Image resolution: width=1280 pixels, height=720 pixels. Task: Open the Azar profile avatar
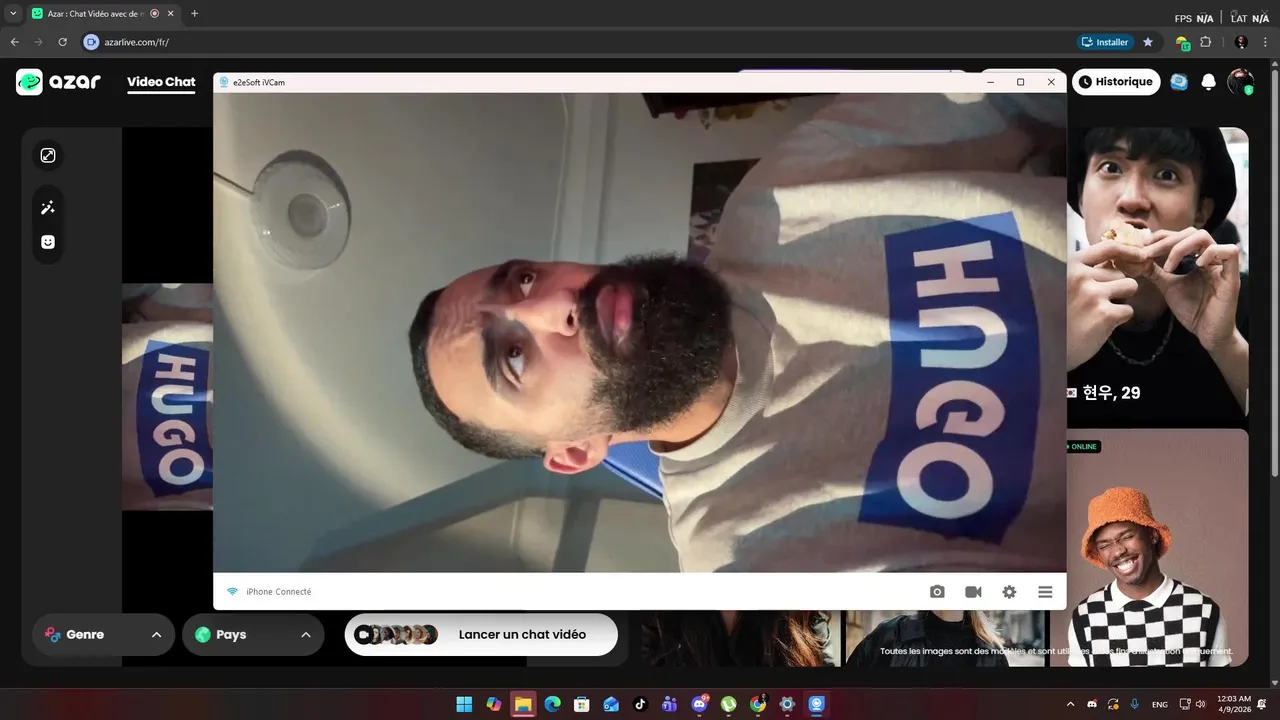point(1240,82)
